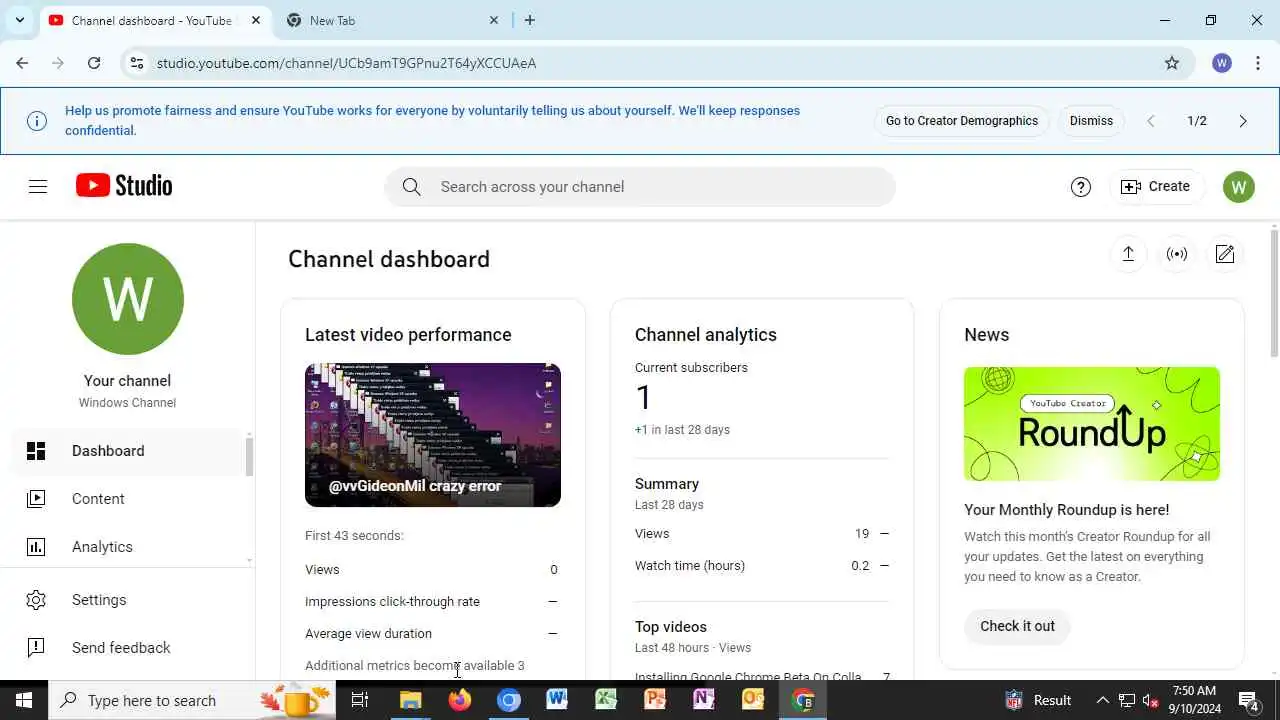Click the info icon in the banner
Viewport: 1280px width, 720px height.
(x=37, y=121)
